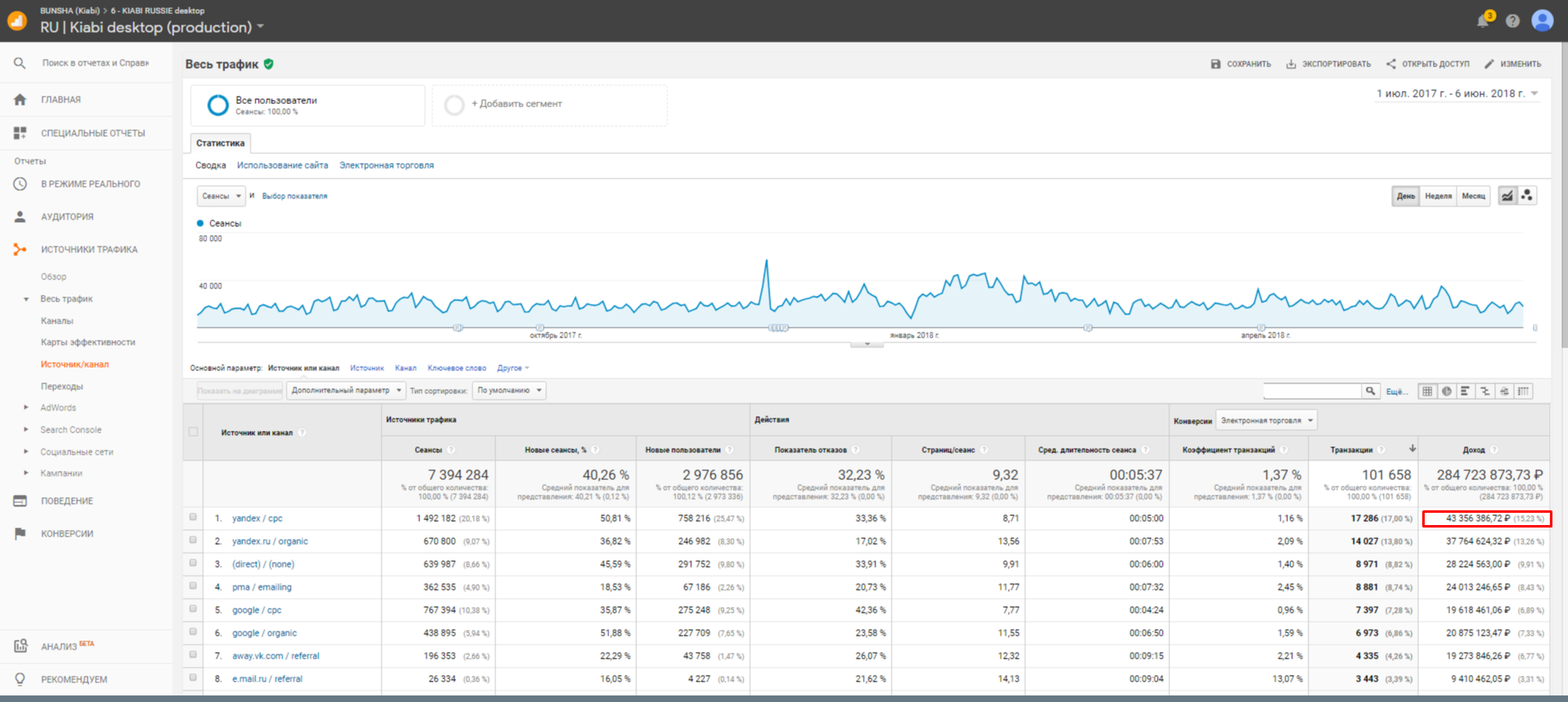This screenshot has height=702, width=1568.
Task: Expand the Электронная торговля conversions dropdown
Action: click(x=1266, y=420)
